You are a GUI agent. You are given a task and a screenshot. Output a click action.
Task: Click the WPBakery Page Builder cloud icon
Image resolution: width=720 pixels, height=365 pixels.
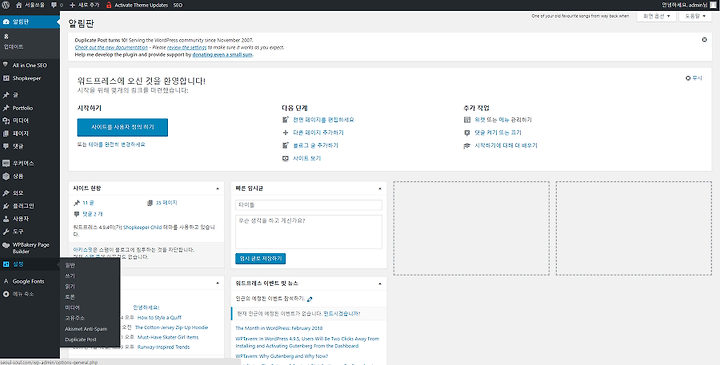click(x=6, y=245)
